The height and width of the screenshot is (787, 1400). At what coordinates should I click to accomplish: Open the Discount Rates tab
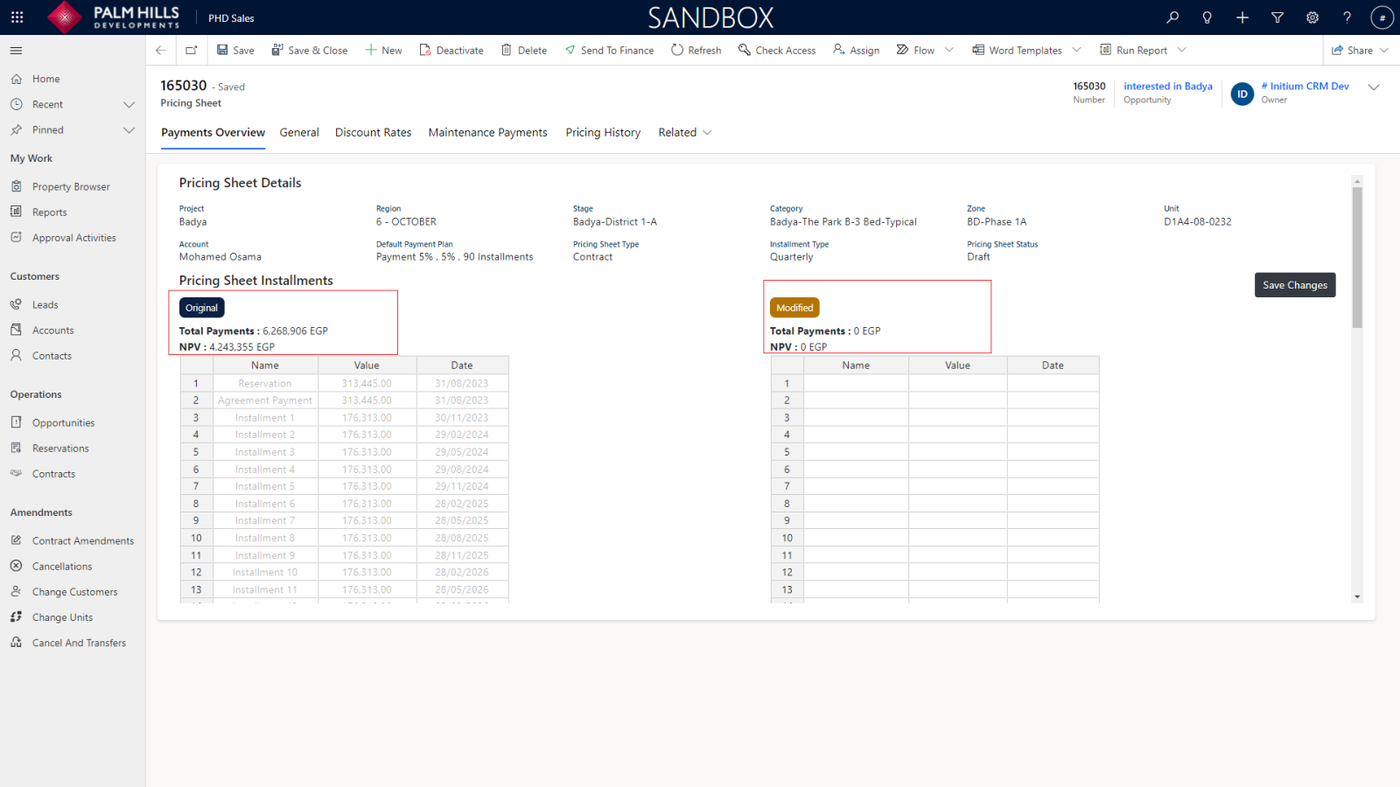[373, 132]
